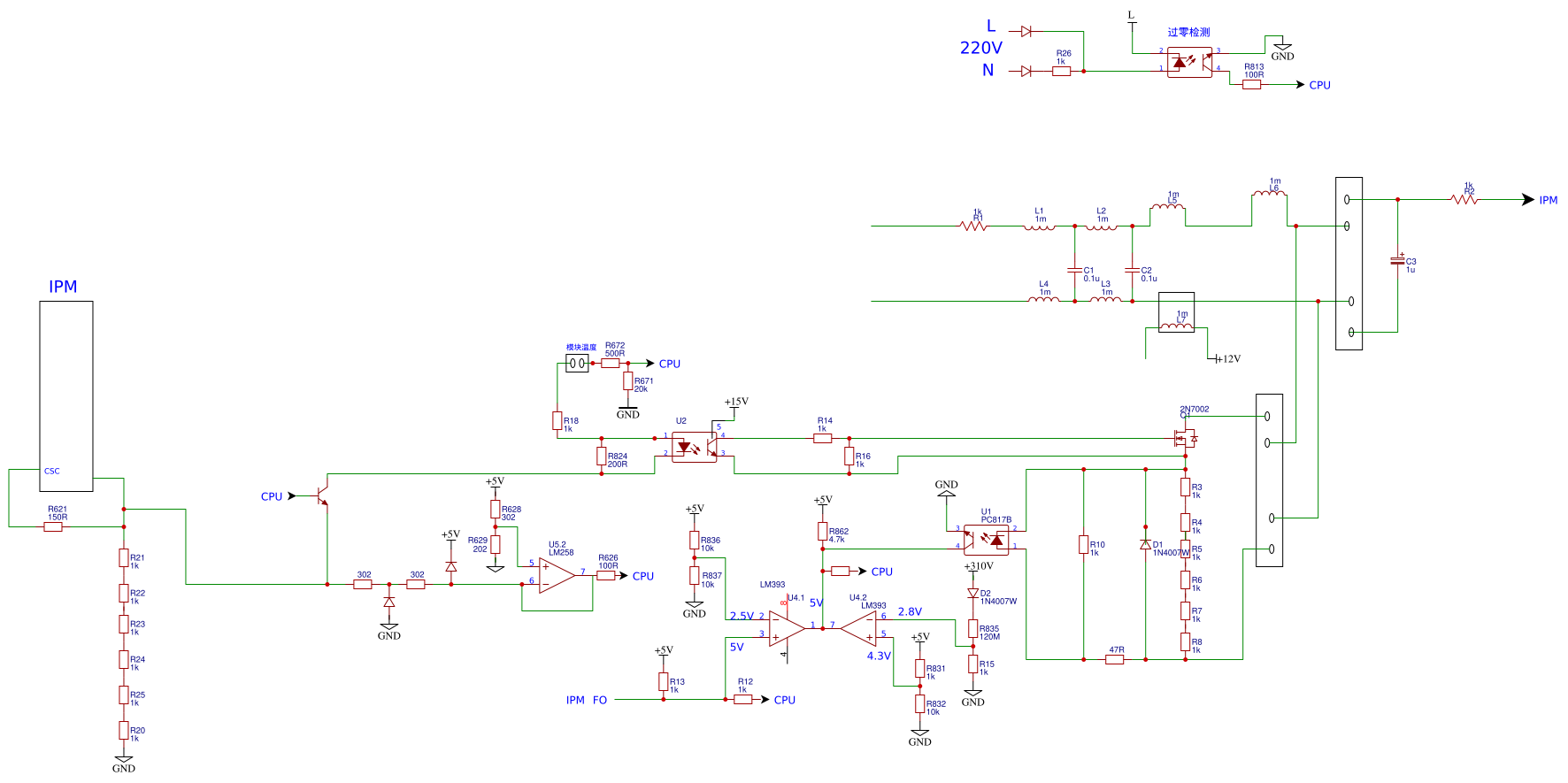The width and height of the screenshot is (1568, 783).
Task: Select the 过零检测 label
Action: click(1188, 33)
